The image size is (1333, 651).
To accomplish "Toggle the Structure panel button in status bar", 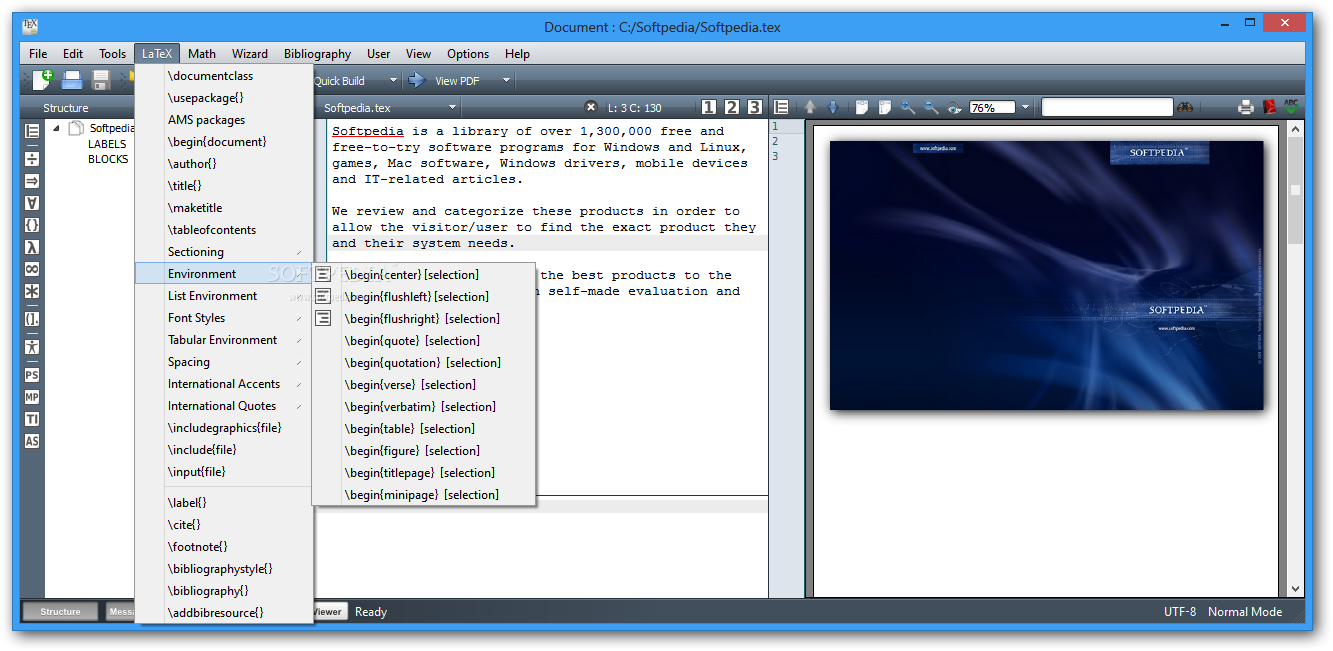I will [60, 612].
